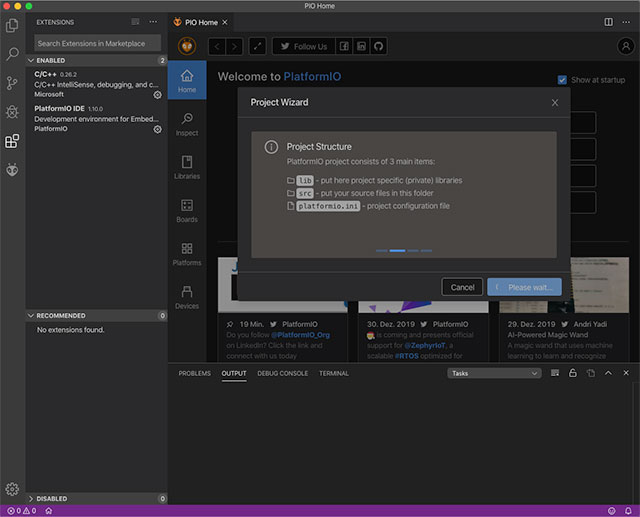640x517 pixels.
Task: Open Manage settings gear in activity bar
Action: tap(12, 489)
